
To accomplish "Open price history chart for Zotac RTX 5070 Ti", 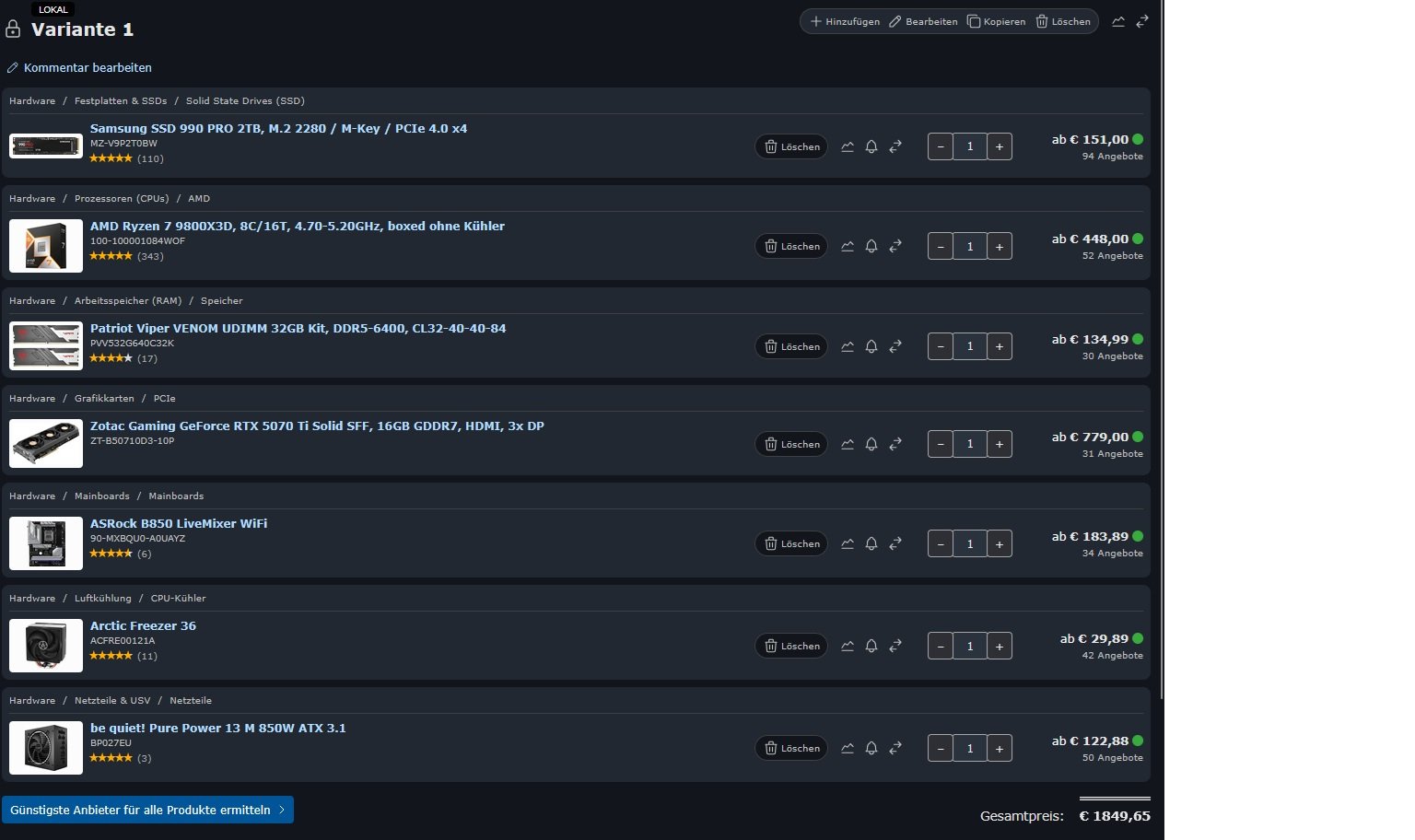I will click(x=848, y=444).
